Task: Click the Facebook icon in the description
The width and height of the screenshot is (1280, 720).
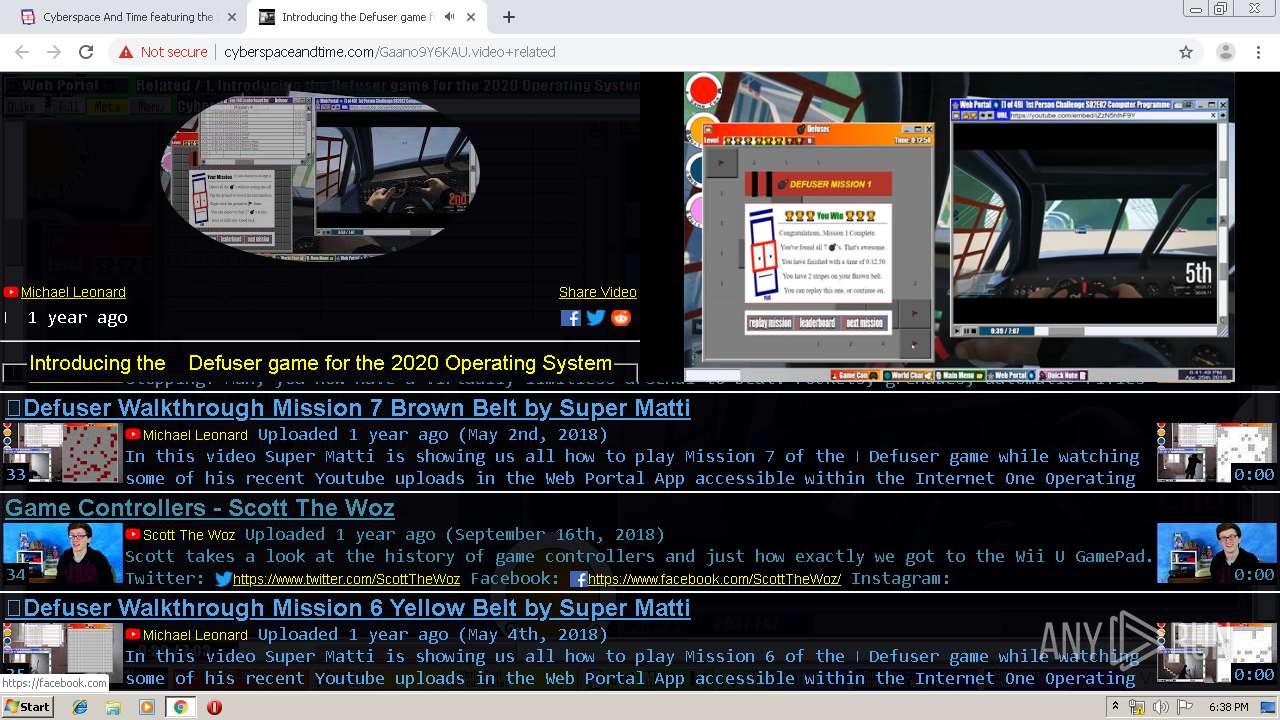Action: 578,578
